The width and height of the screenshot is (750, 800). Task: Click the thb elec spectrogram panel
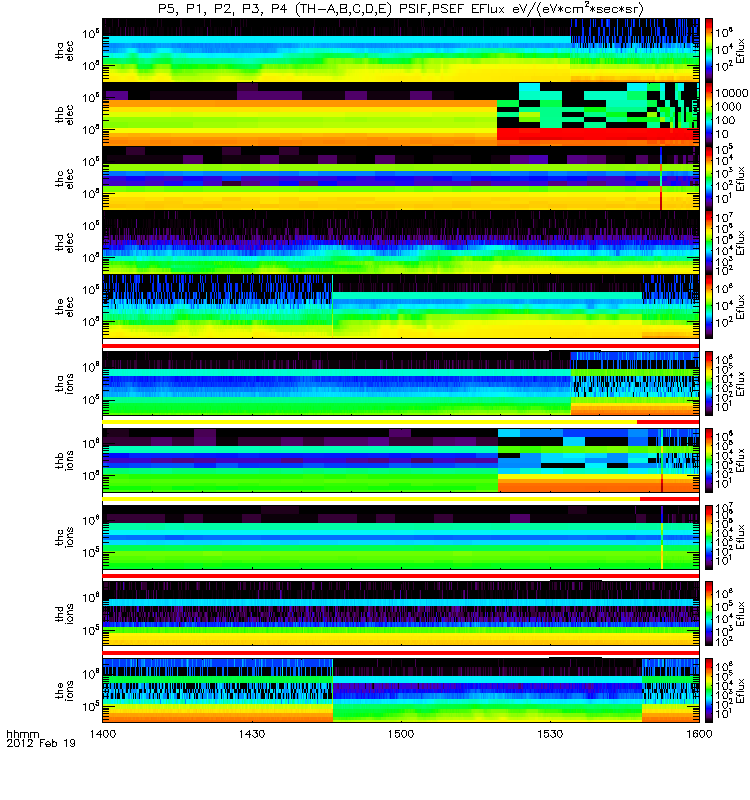[x=401, y=114]
